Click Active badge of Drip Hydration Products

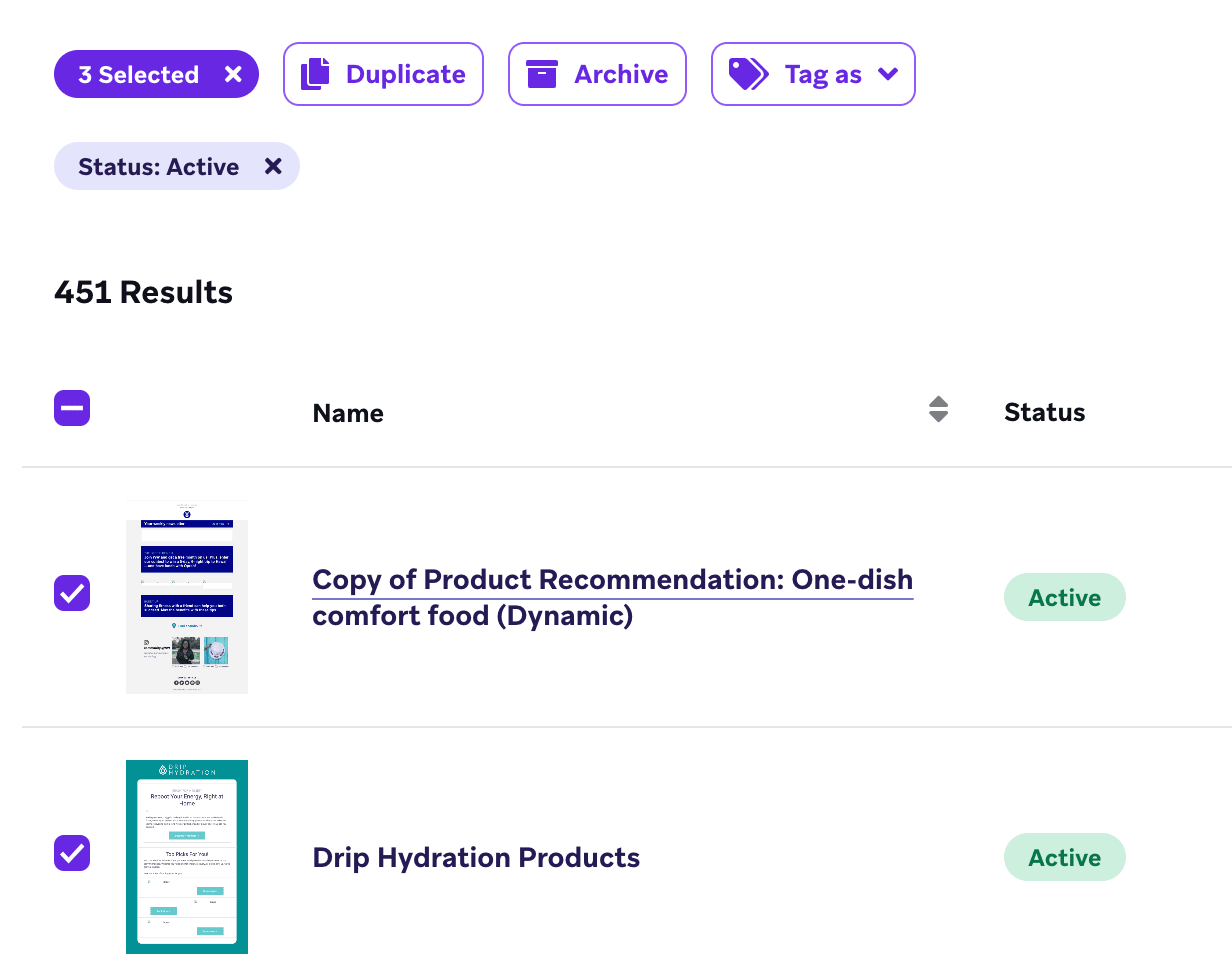click(1065, 857)
